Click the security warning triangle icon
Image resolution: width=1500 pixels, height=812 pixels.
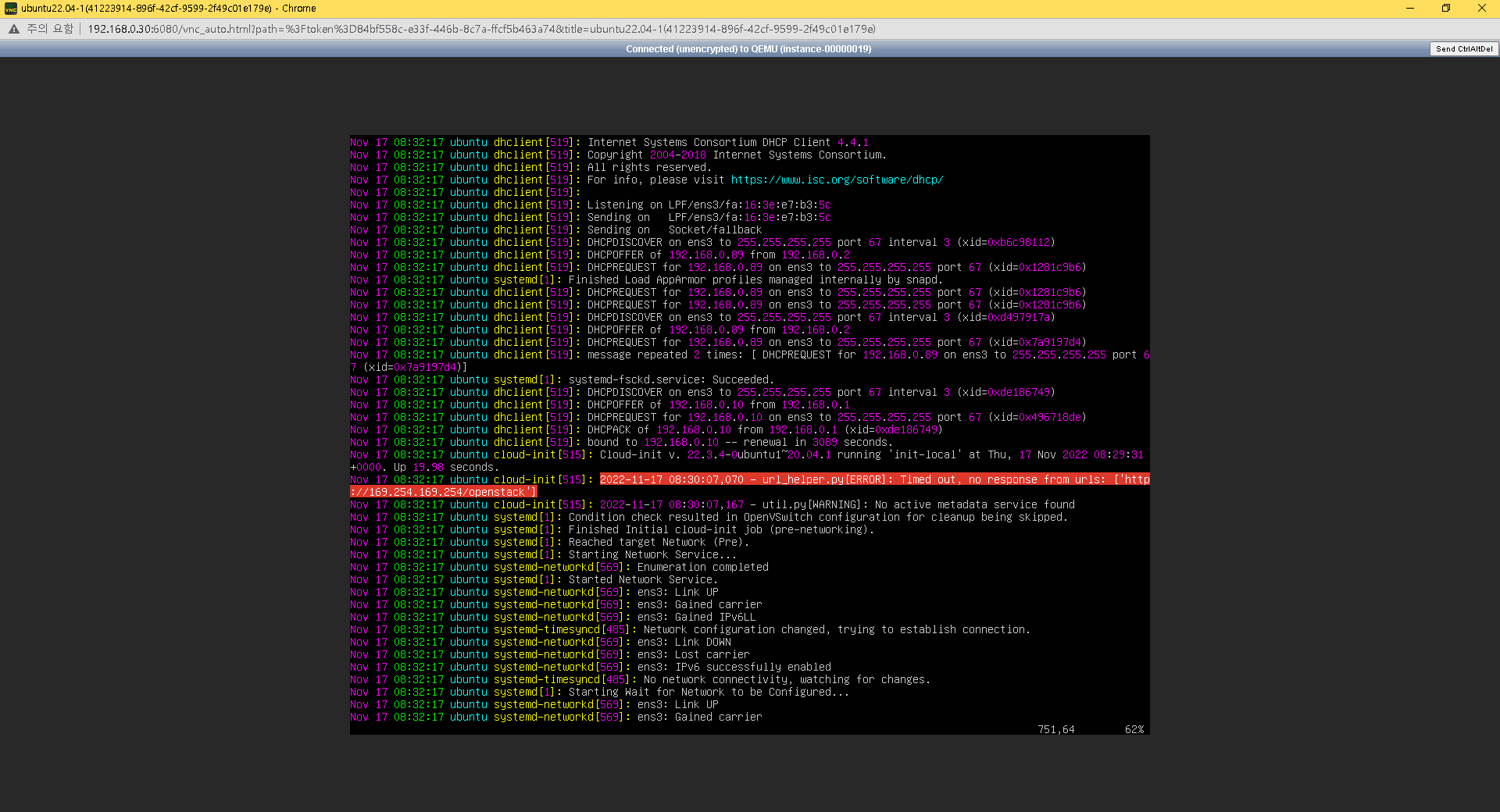pos(14,29)
